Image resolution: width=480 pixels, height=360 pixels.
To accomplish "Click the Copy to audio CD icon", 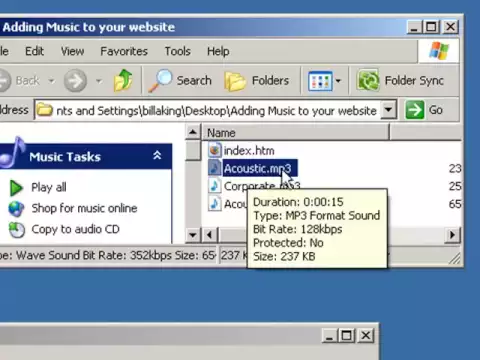I will 16,230.
